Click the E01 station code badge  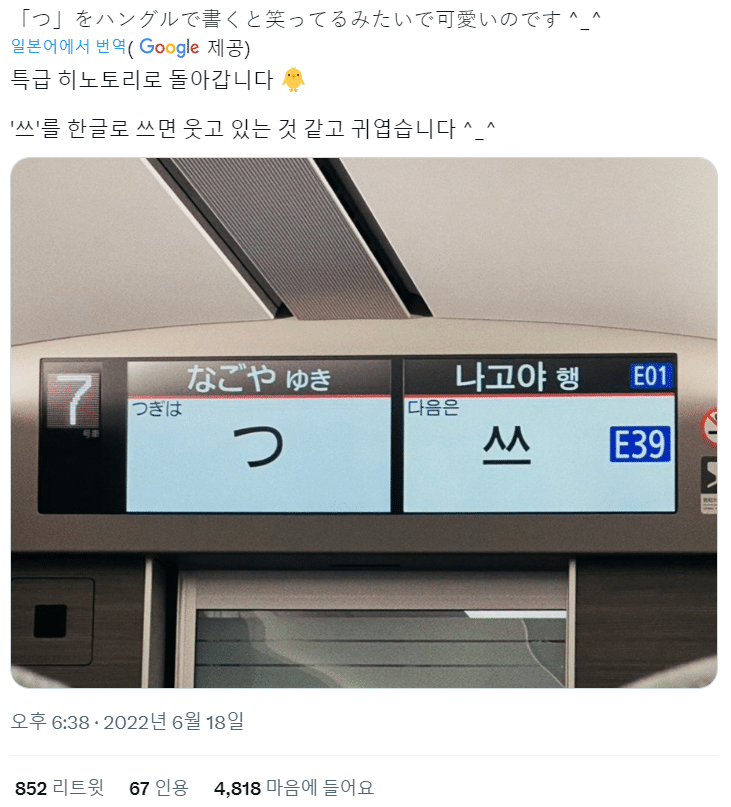[x=651, y=376]
